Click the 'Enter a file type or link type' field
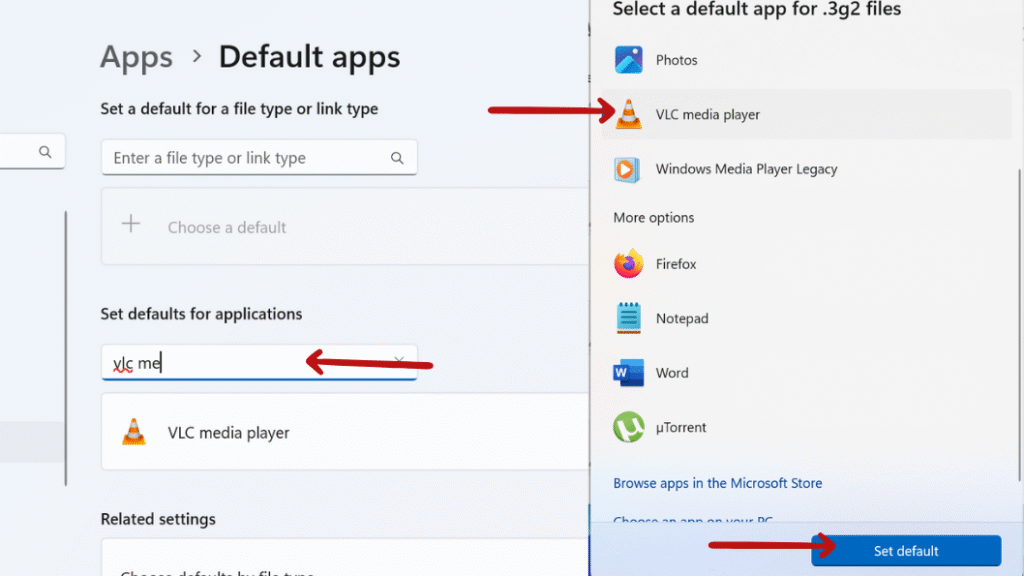Image resolution: width=1024 pixels, height=576 pixels. pyautogui.click(x=259, y=157)
